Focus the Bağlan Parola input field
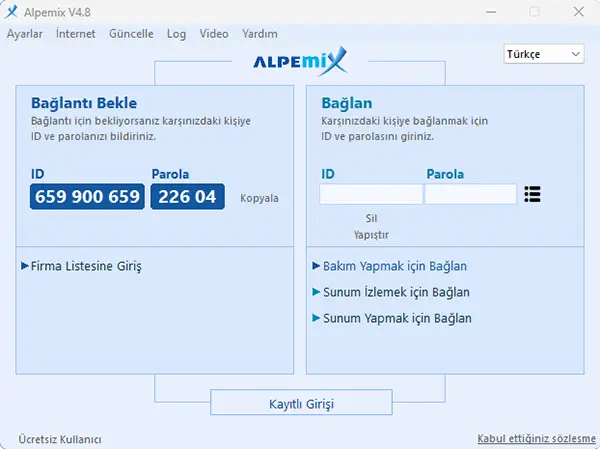600x449 pixels. point(471,194)
